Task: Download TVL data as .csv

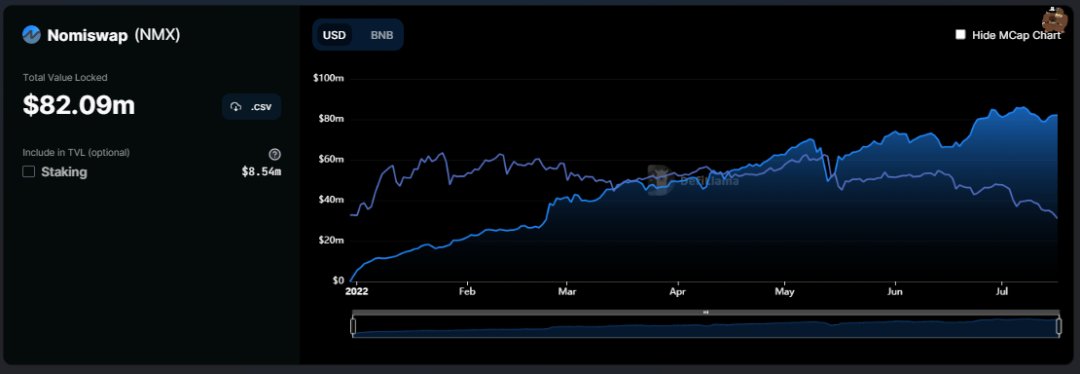Action: [x=251, y=107]
